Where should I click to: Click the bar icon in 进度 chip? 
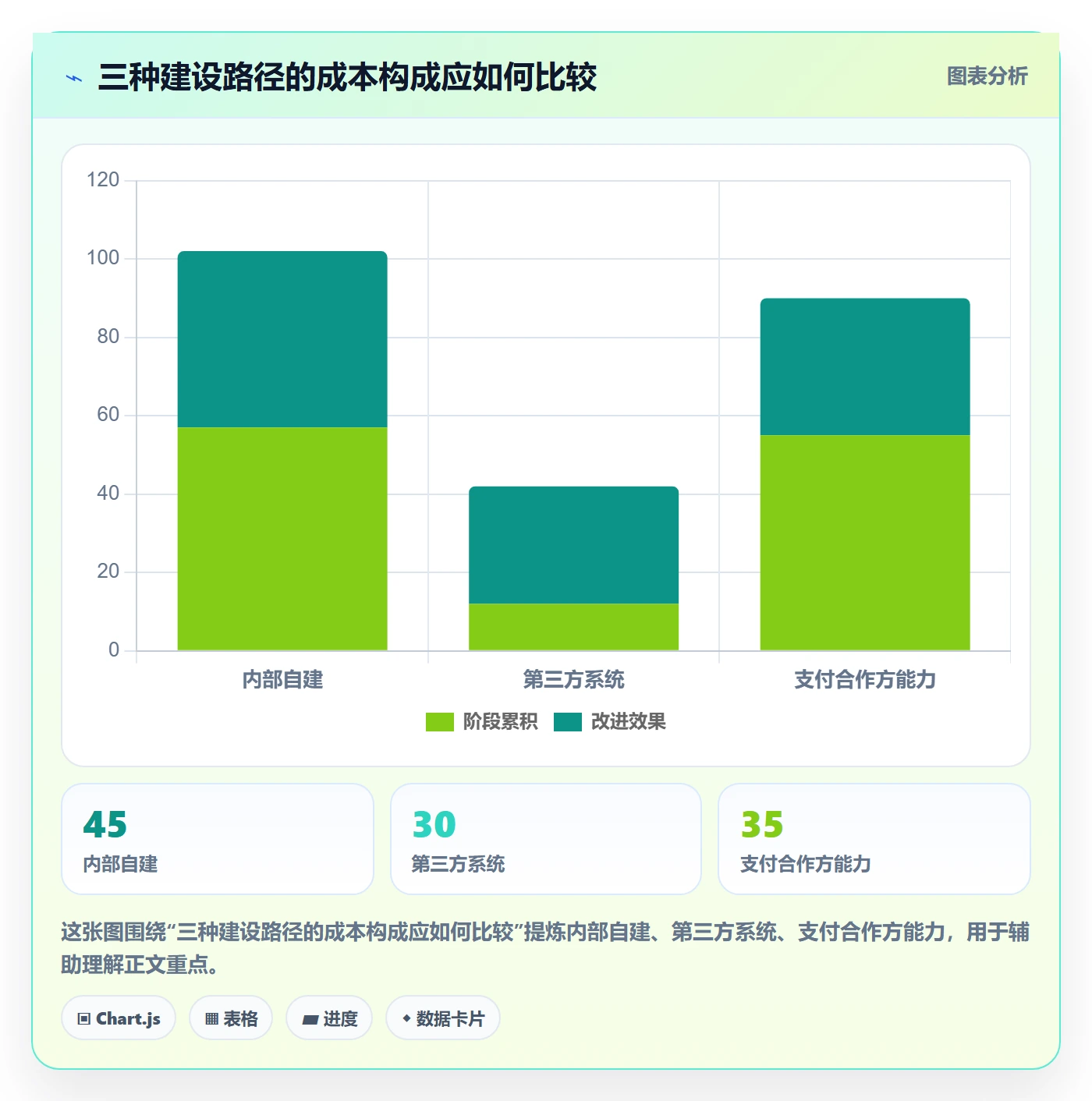(x=310, y=1019)
